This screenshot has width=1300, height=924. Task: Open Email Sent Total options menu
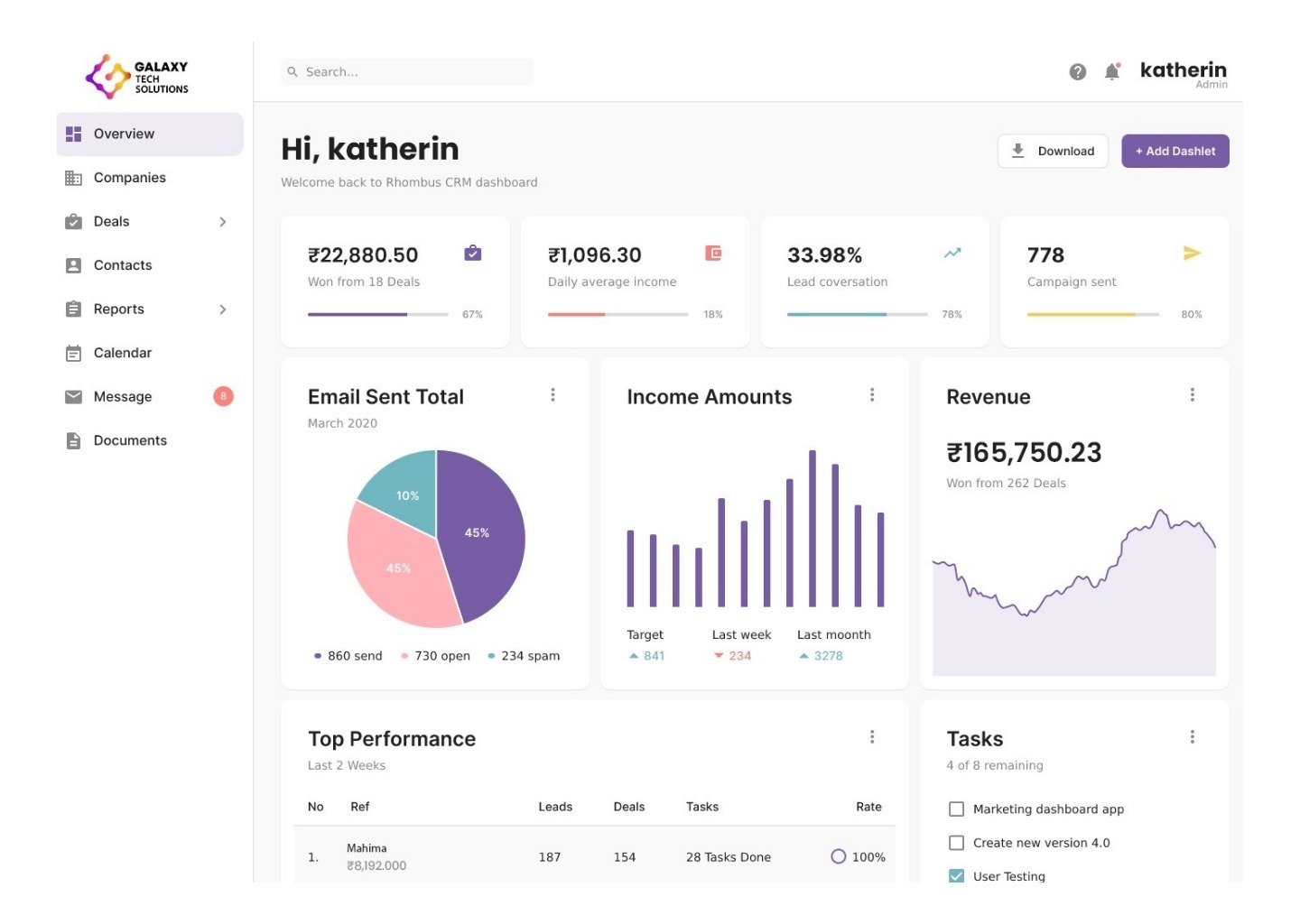tap(552, 395)
